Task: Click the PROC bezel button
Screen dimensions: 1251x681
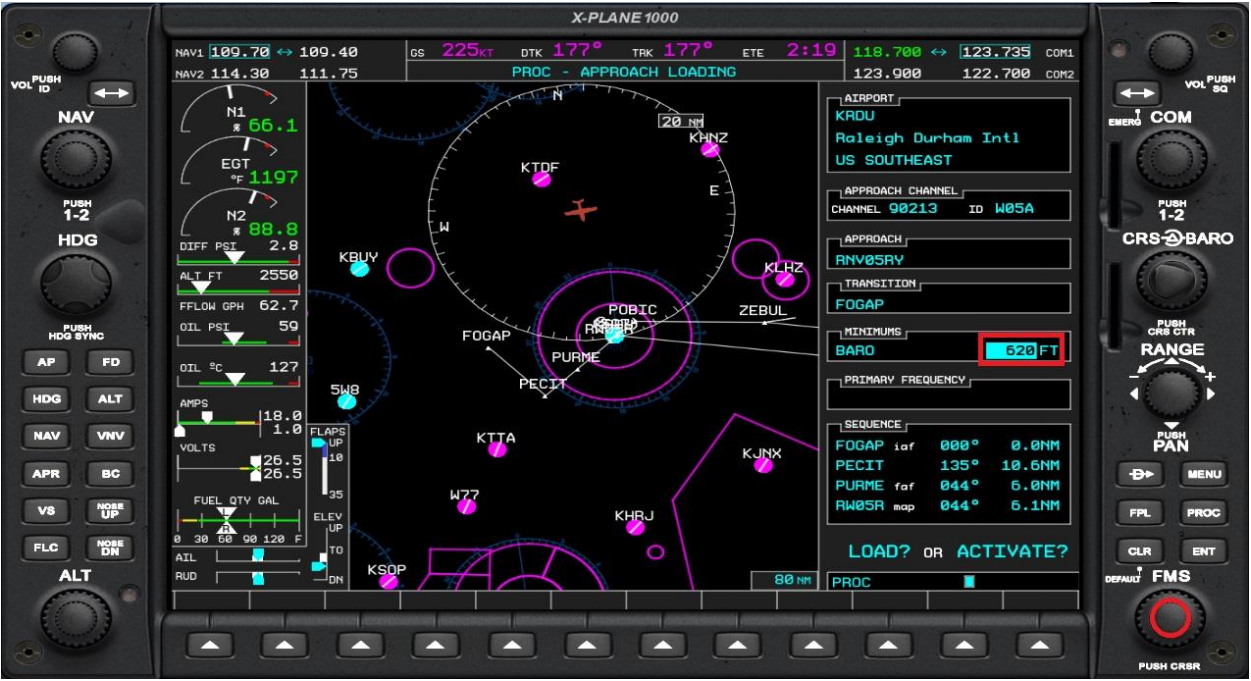Action: point(1203,513)
